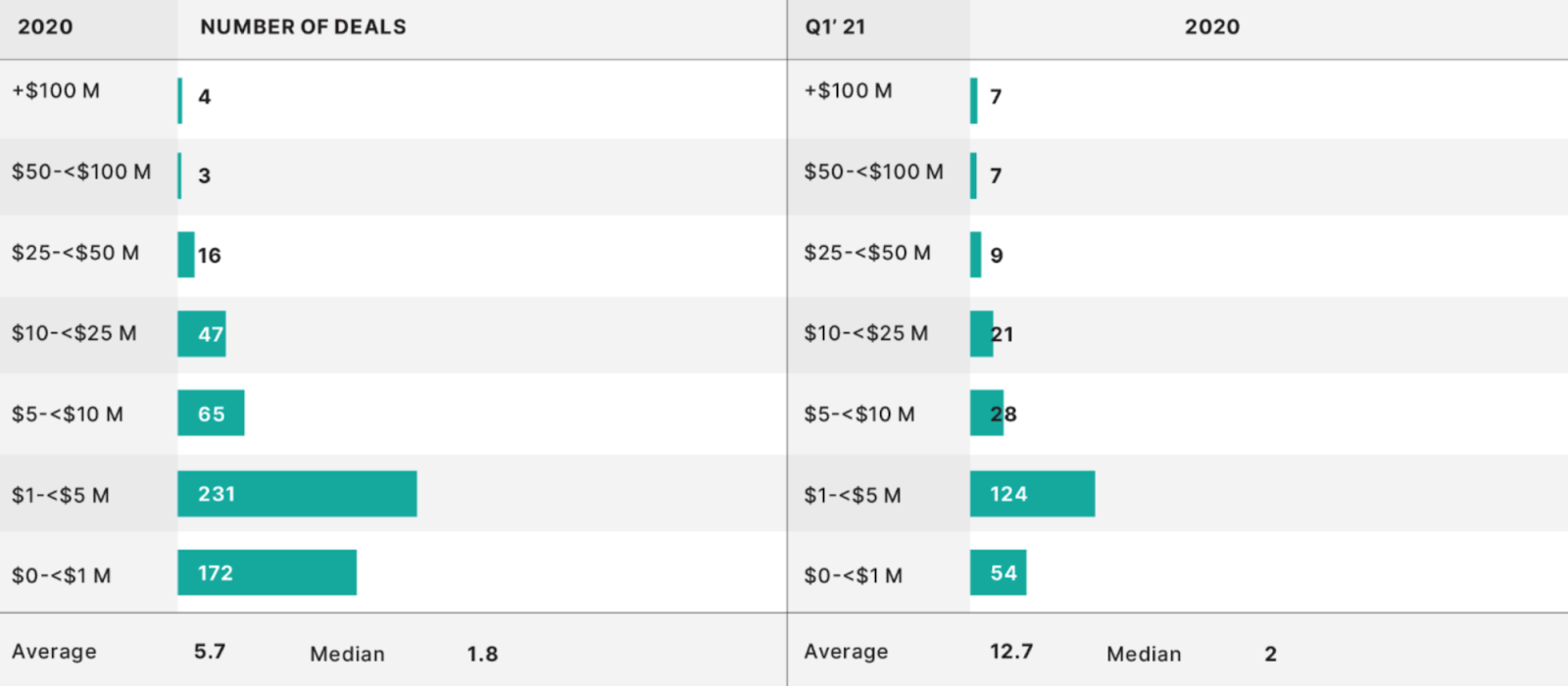Click the bar showing 231 deals
The height and width of the screenshot is (686, 1568).
(297, 494)
